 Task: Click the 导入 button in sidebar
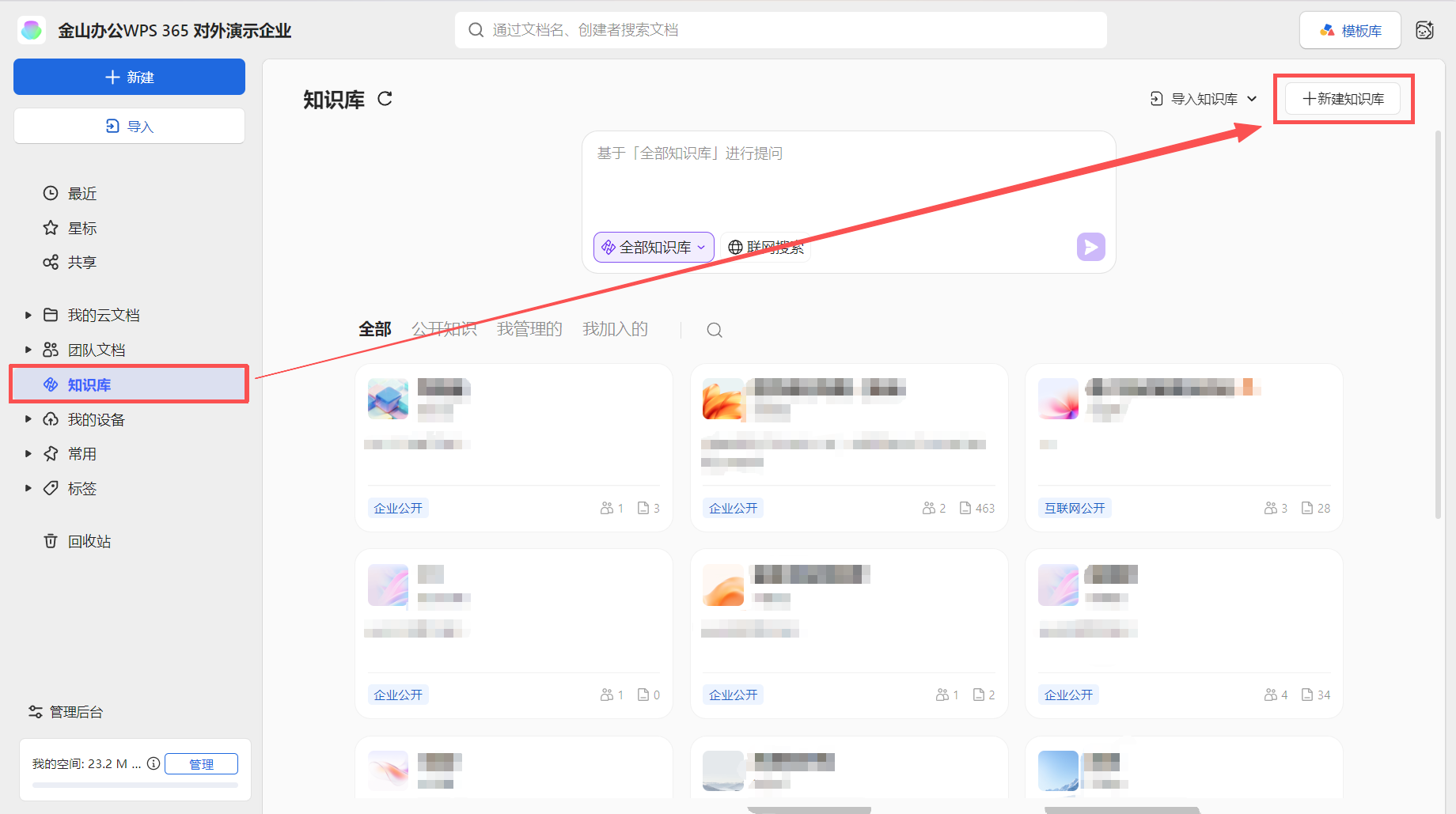[129, 126]
